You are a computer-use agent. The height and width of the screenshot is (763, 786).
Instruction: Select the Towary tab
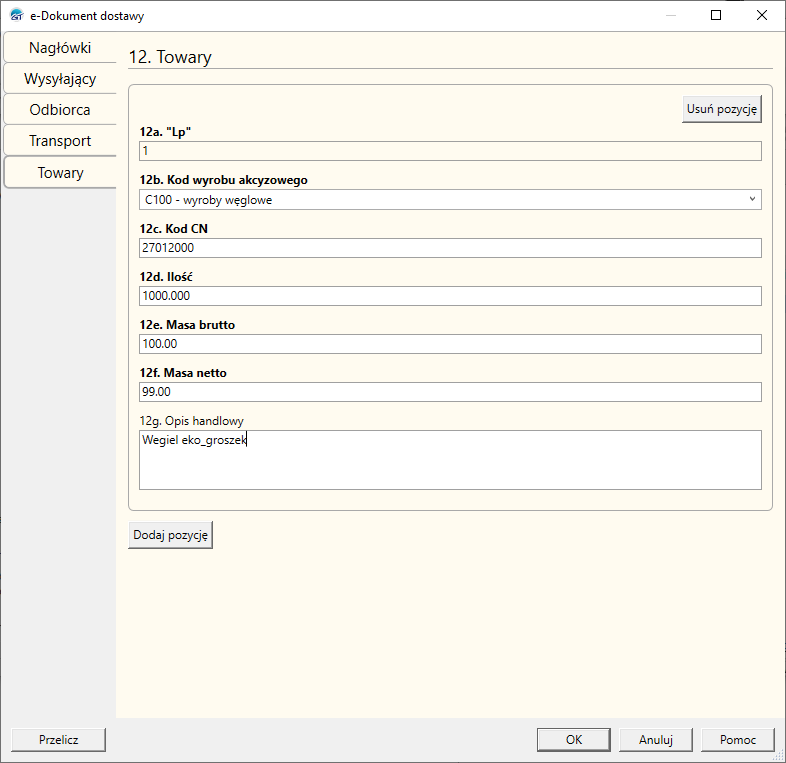(60, 172)
